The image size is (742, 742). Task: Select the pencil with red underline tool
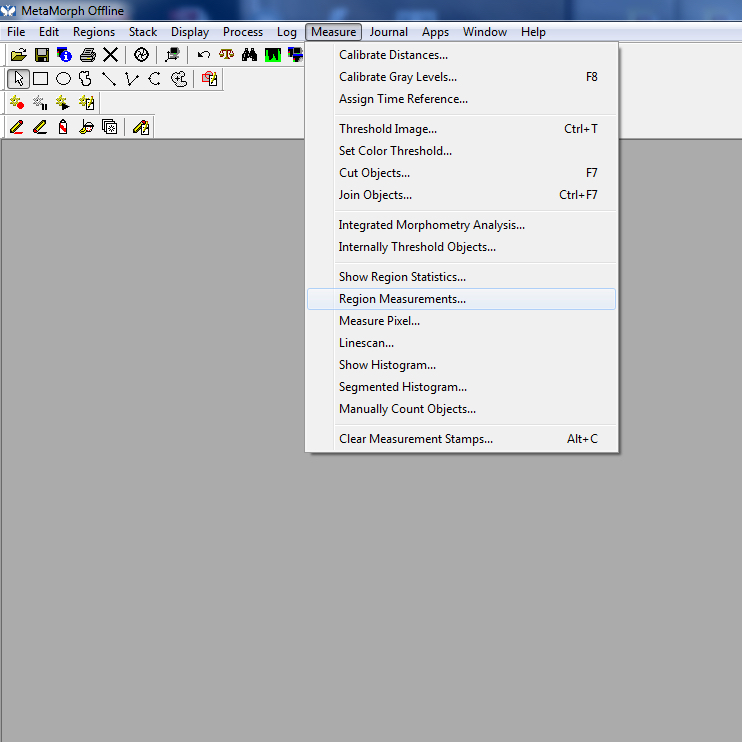coord(17,127)
